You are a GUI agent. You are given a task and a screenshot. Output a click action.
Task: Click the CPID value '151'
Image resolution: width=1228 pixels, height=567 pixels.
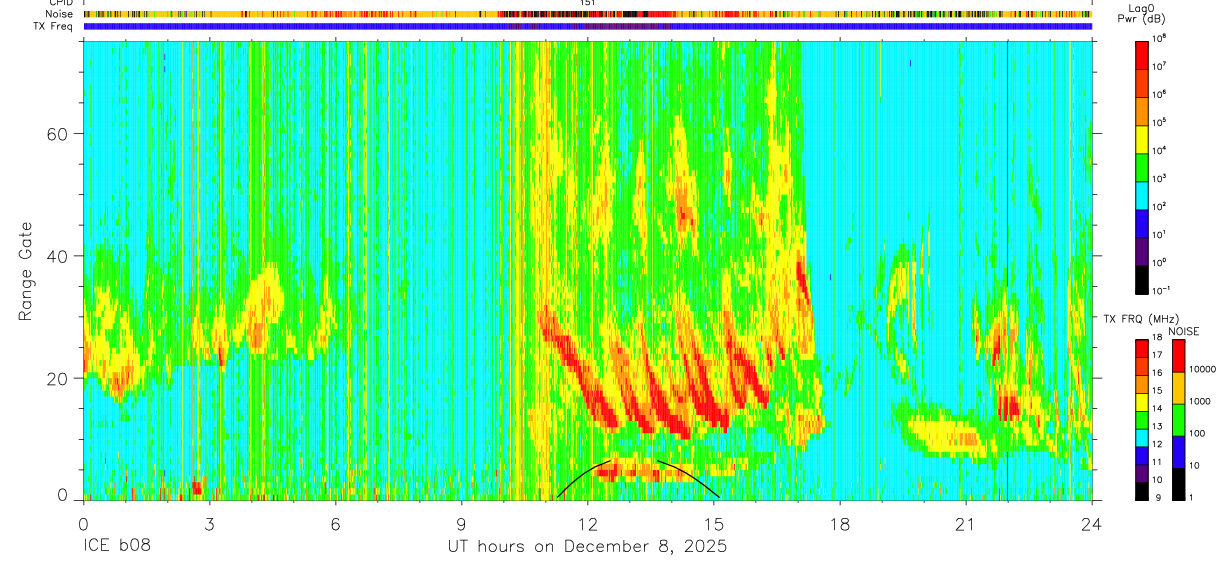tap(587, 3)
